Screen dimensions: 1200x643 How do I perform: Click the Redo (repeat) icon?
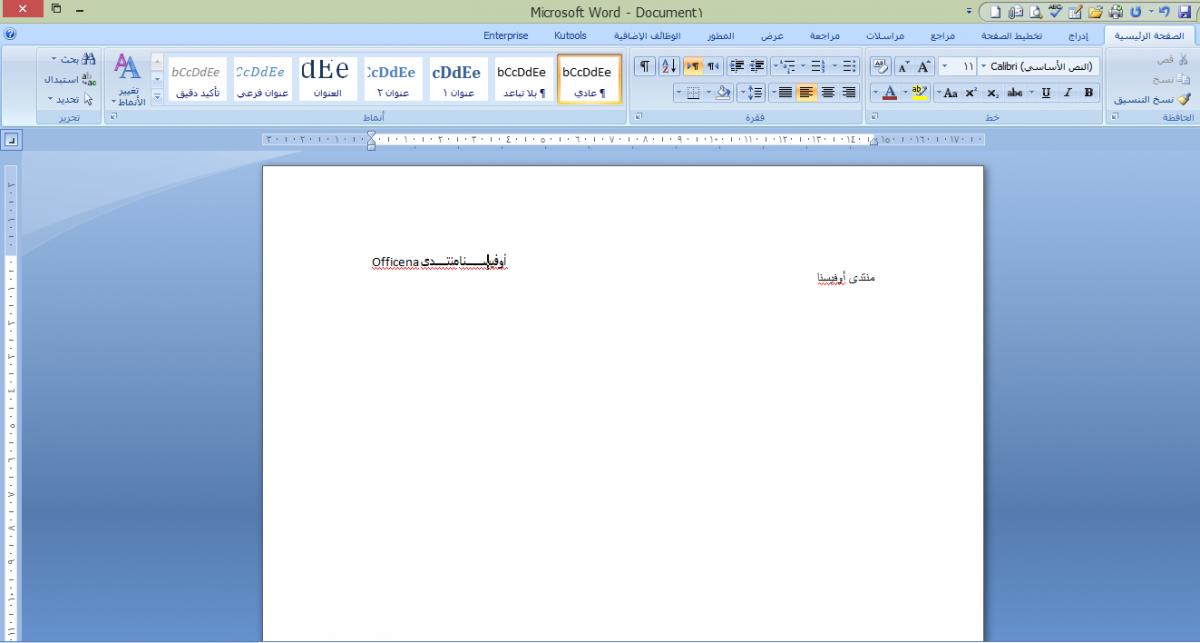point(1135,11)
